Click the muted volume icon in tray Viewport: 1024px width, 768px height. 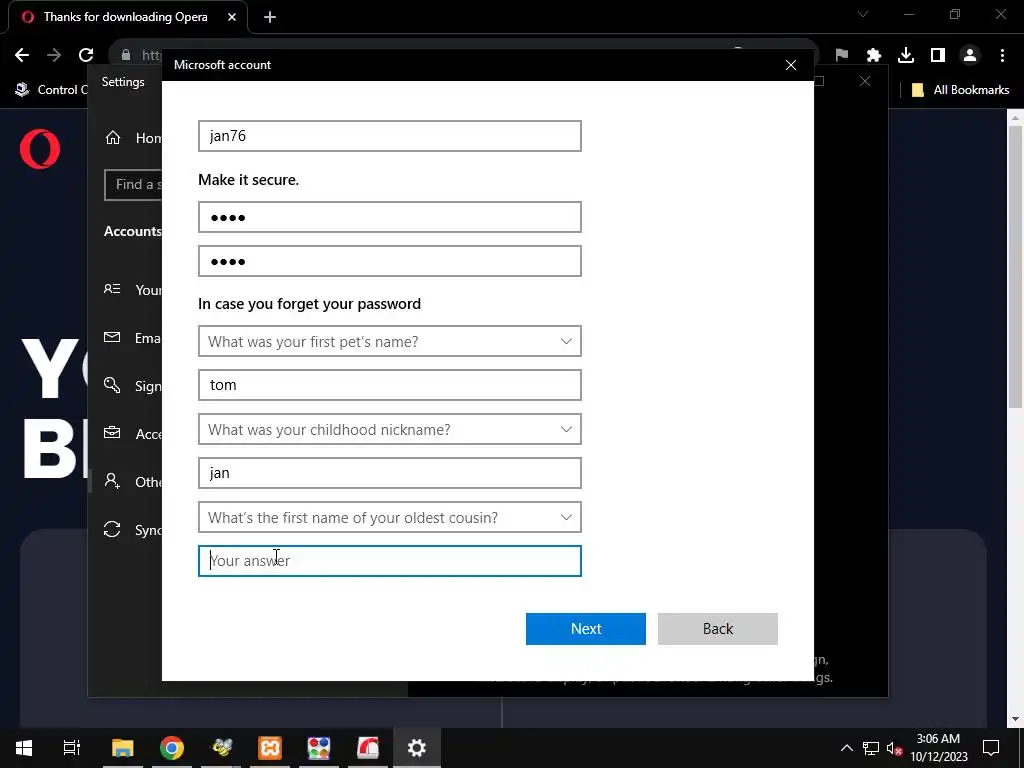click(x=894, y=748)
